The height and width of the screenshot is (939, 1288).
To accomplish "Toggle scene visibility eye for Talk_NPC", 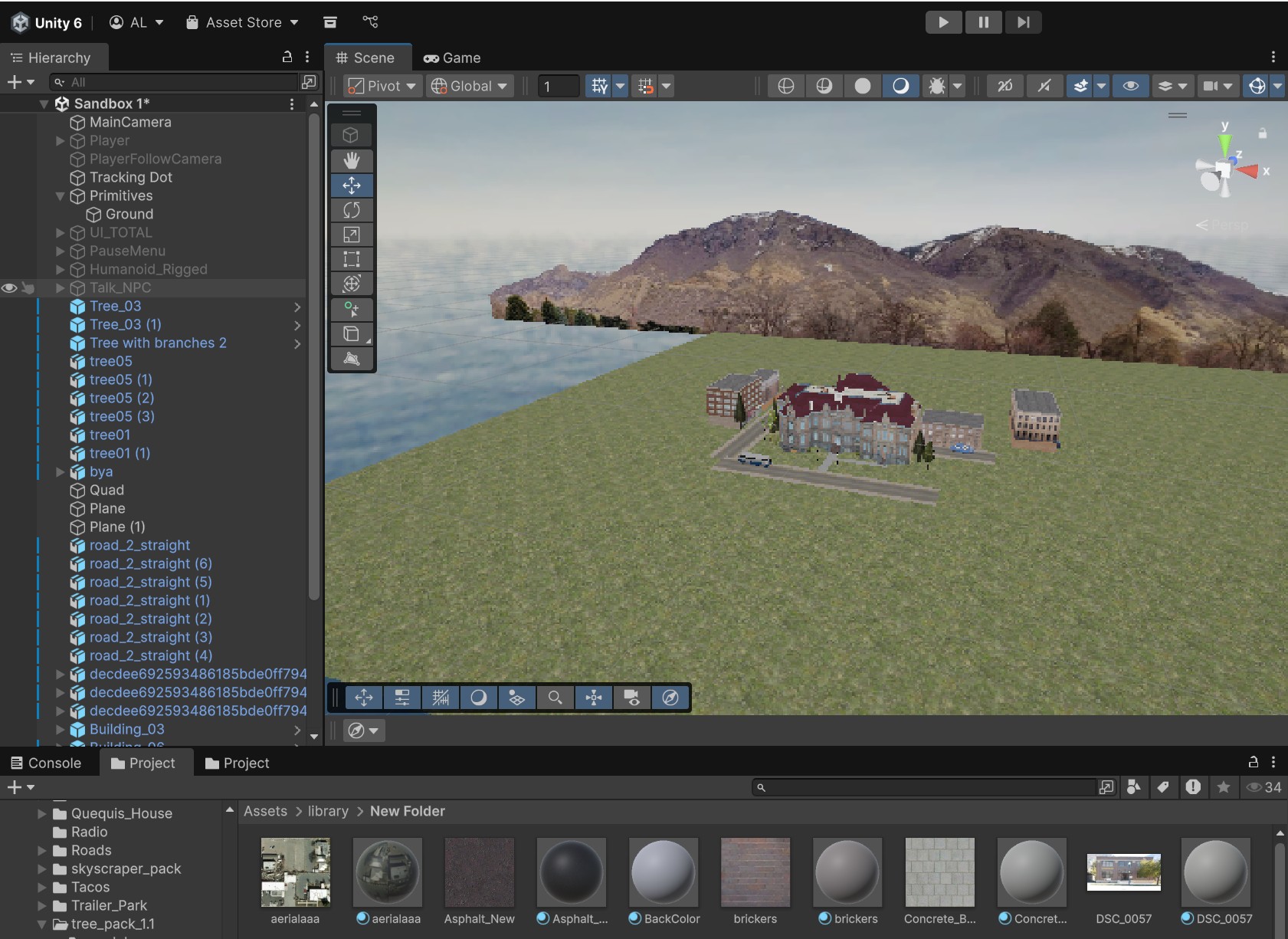I will (9, 288).
